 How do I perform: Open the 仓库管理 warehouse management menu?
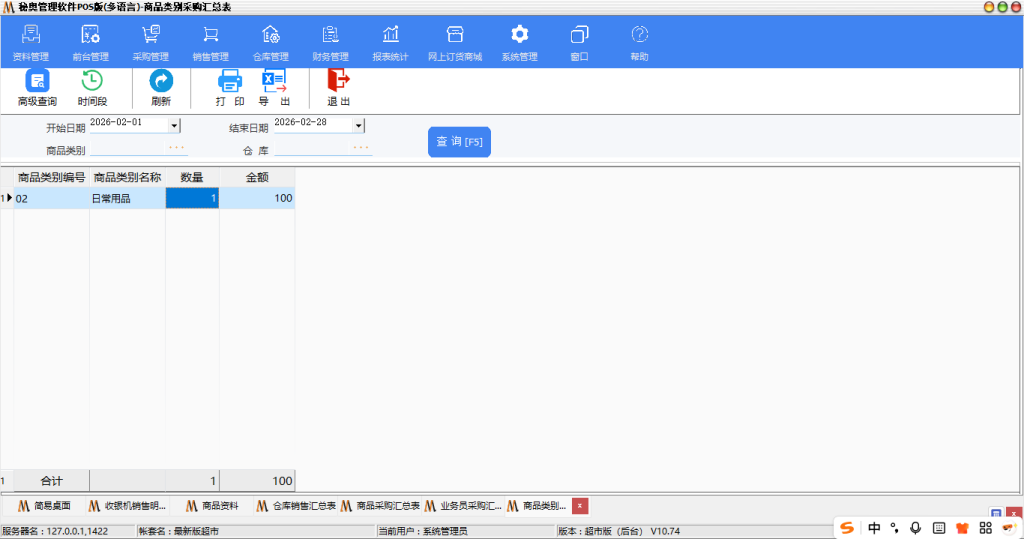(x=270, y=43)
